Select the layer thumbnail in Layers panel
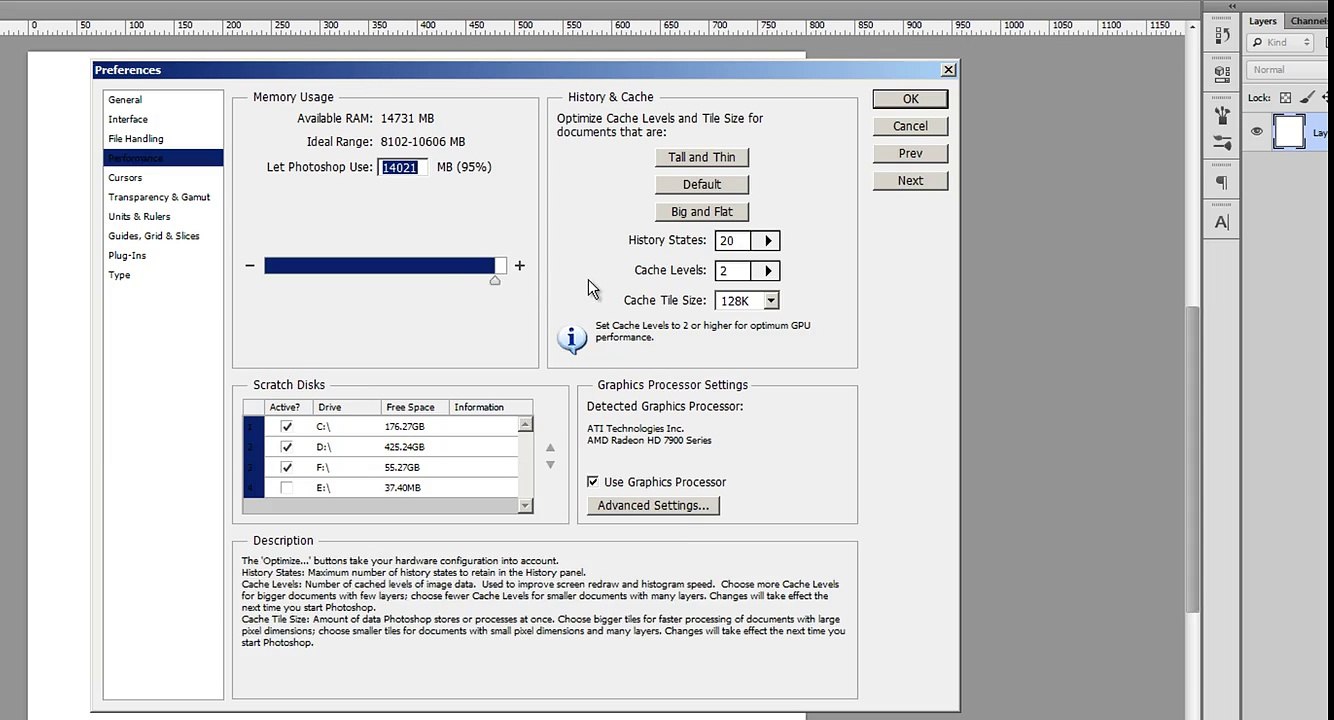This screenshot has height=720, width=1334. [x=1288, y=132]
